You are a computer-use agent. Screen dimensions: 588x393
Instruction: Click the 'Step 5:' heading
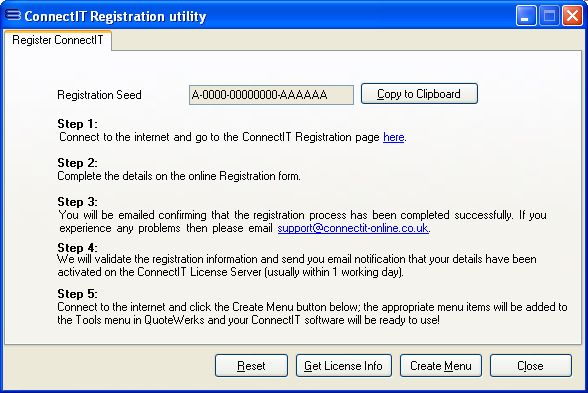[77, 293]
